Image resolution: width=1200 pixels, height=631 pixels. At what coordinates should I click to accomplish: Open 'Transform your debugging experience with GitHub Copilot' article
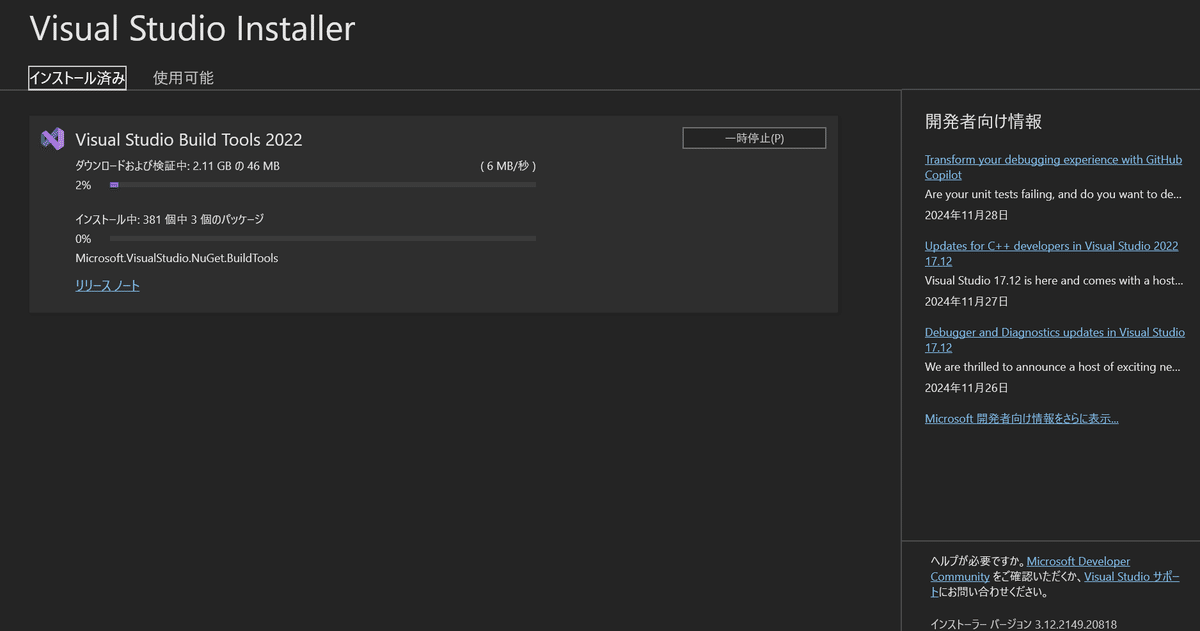coord(1053,167)
